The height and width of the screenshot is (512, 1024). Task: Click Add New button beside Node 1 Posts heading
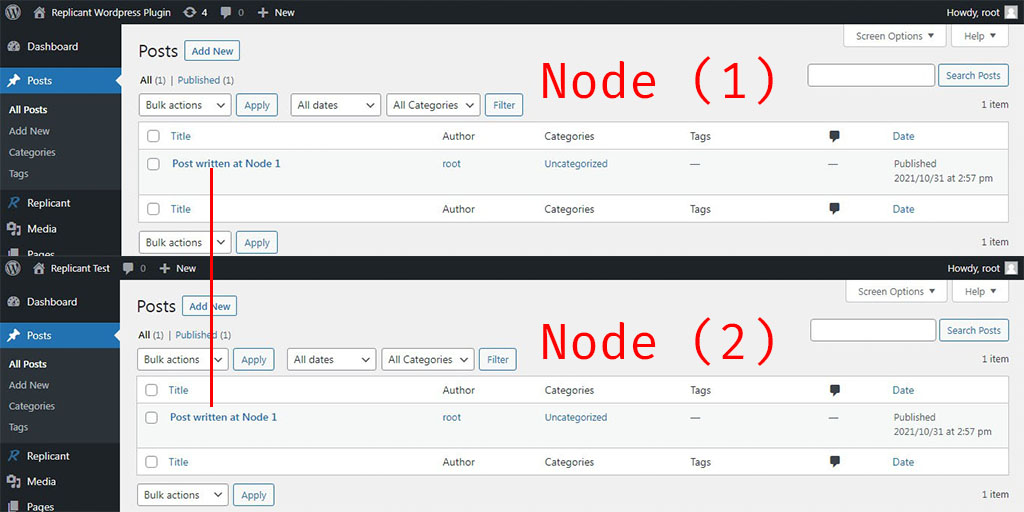pyautogui.click(x=212, y=51)
